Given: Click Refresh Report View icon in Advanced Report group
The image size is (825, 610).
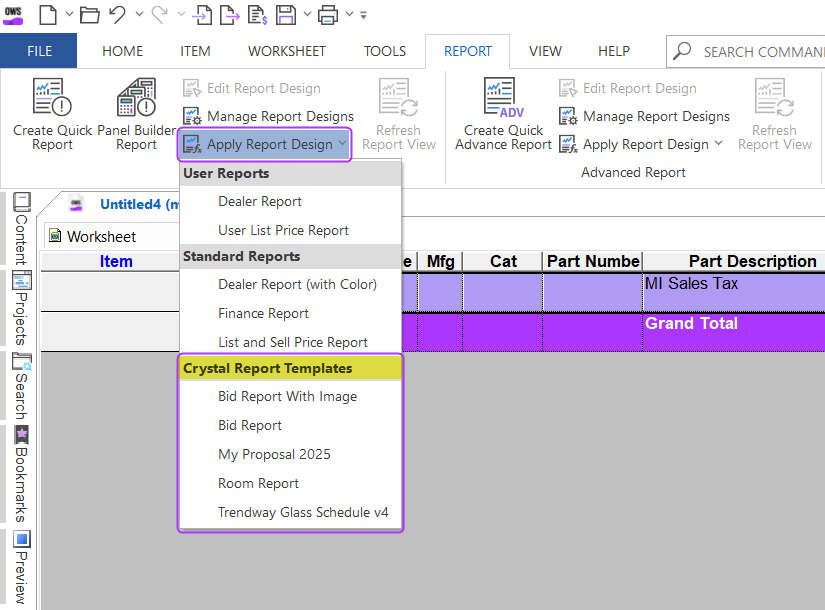Looking at the screenshot, I should point(774,97).
